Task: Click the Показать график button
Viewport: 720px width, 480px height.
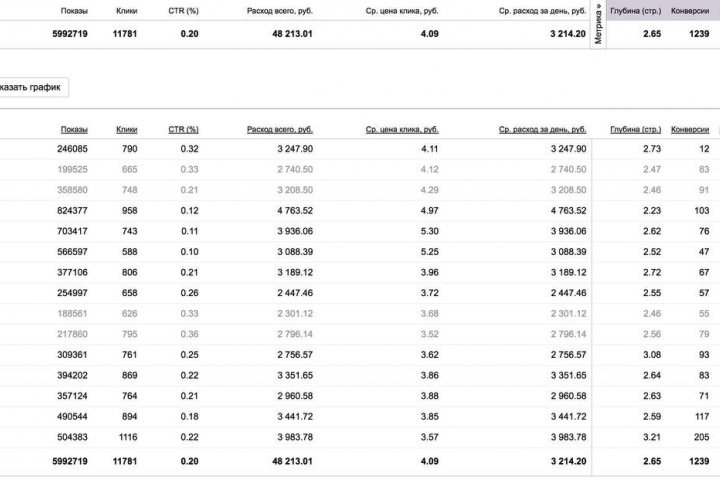Action: (x=31, y=87)
